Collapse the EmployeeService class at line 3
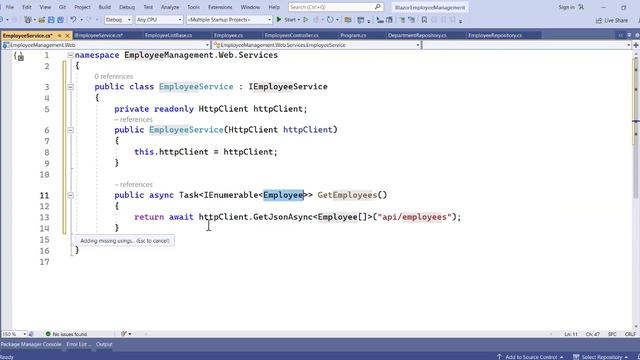 pyautogui.click(x=70, y=87)
